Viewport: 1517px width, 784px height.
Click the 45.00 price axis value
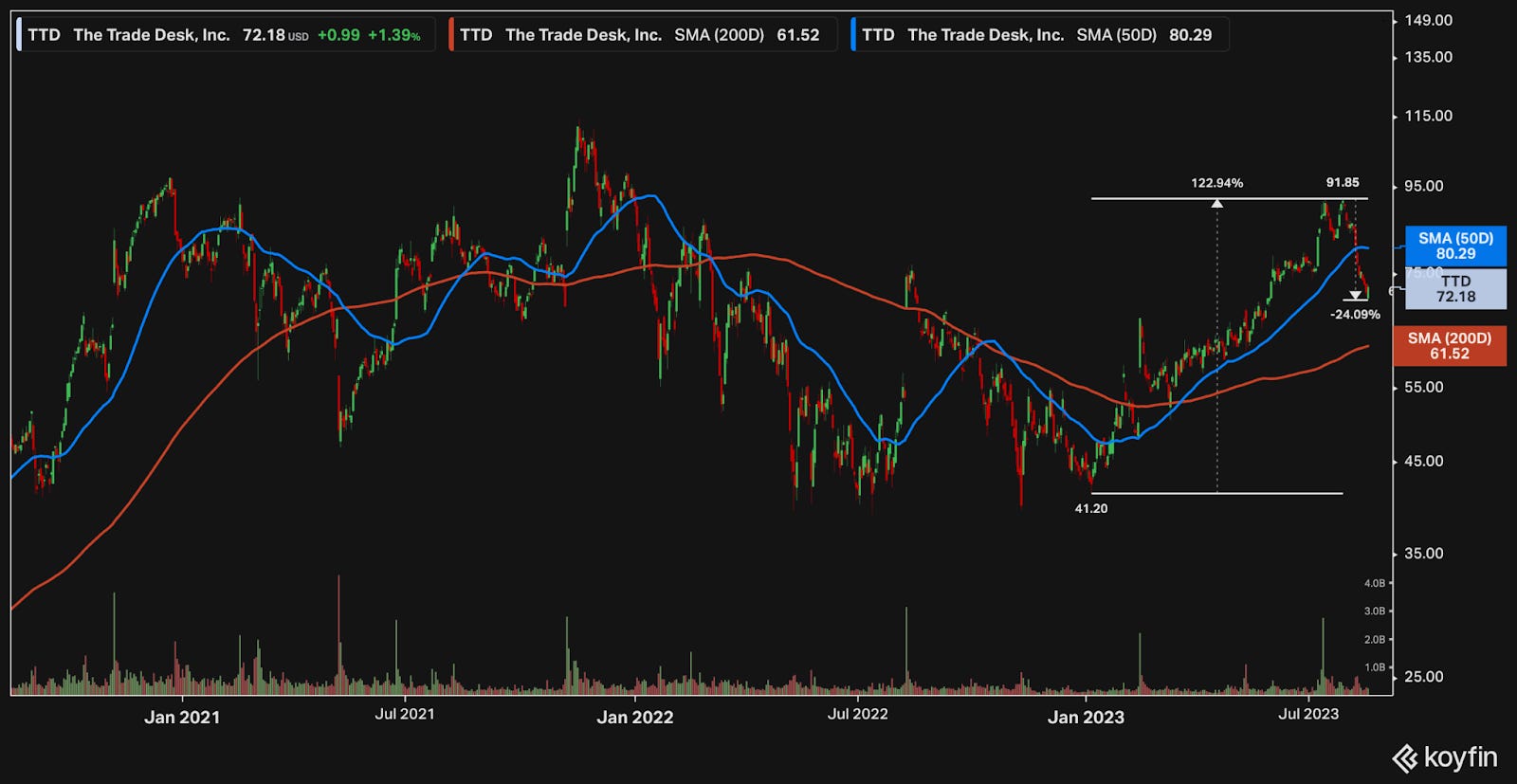pos(1424,461)
